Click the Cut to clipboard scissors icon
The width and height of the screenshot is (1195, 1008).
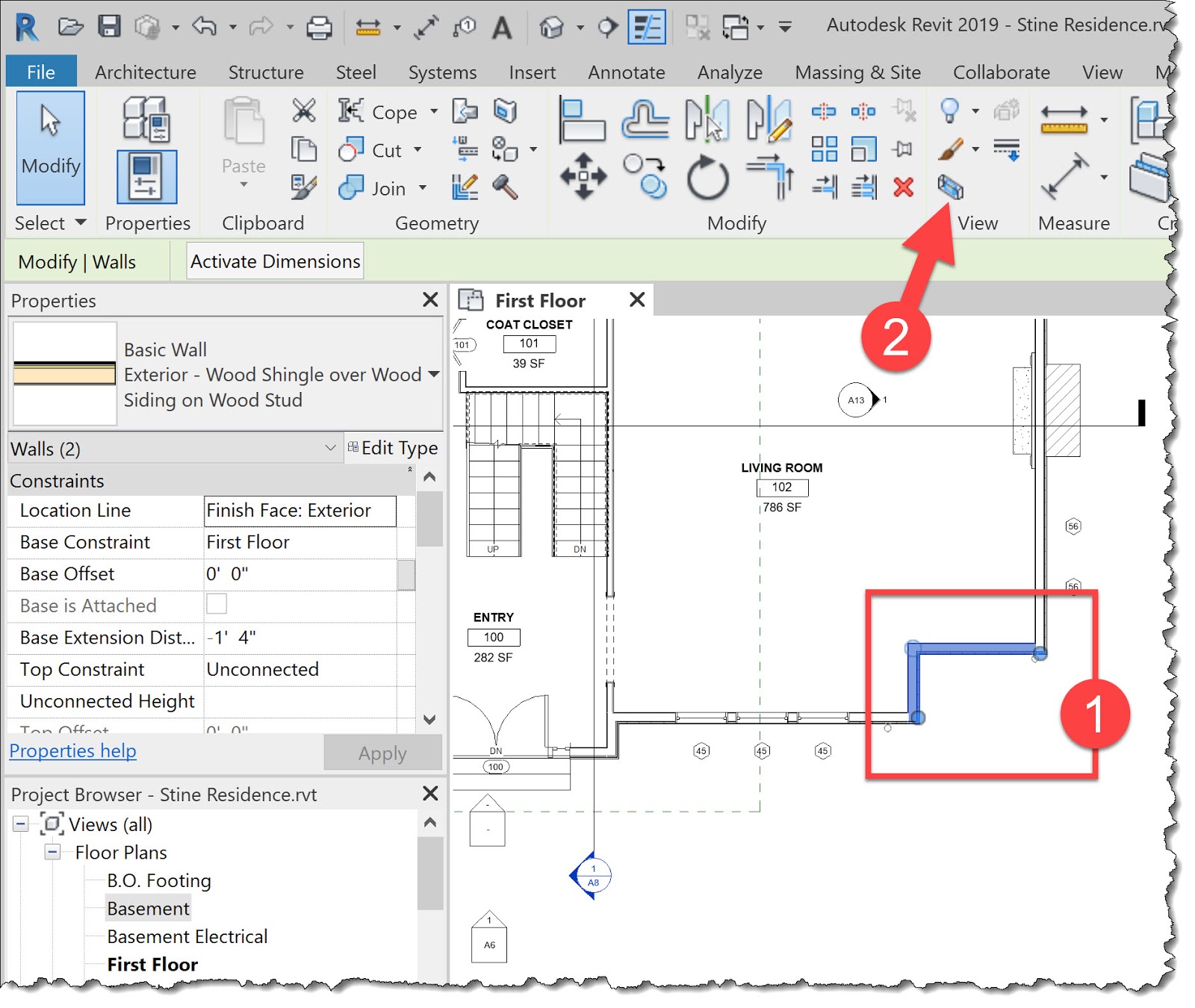(303, 111)
